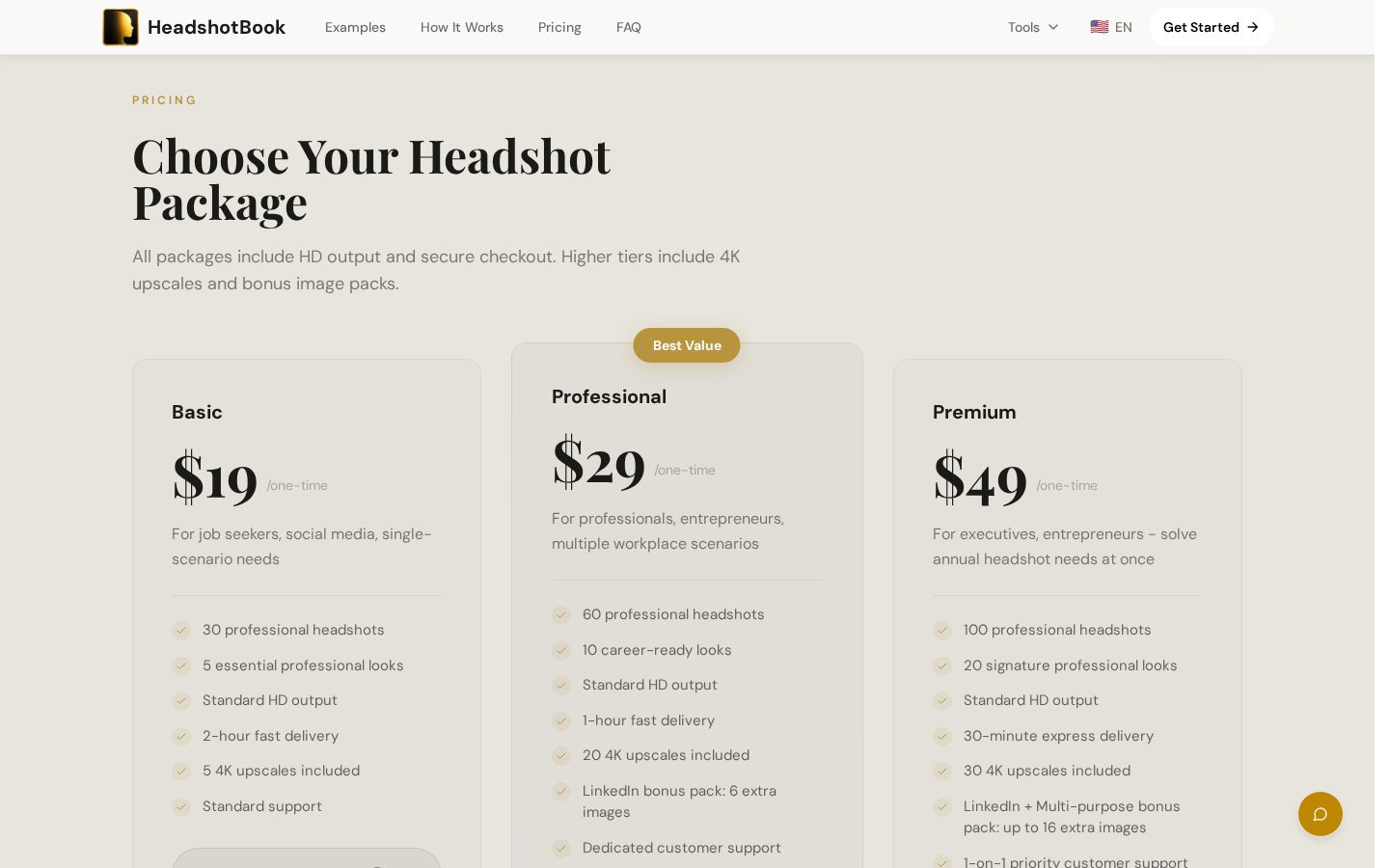This screenshot has height=868, width=1389.
Task: Click the Basic plan description about job seekers
Action: 301,547
